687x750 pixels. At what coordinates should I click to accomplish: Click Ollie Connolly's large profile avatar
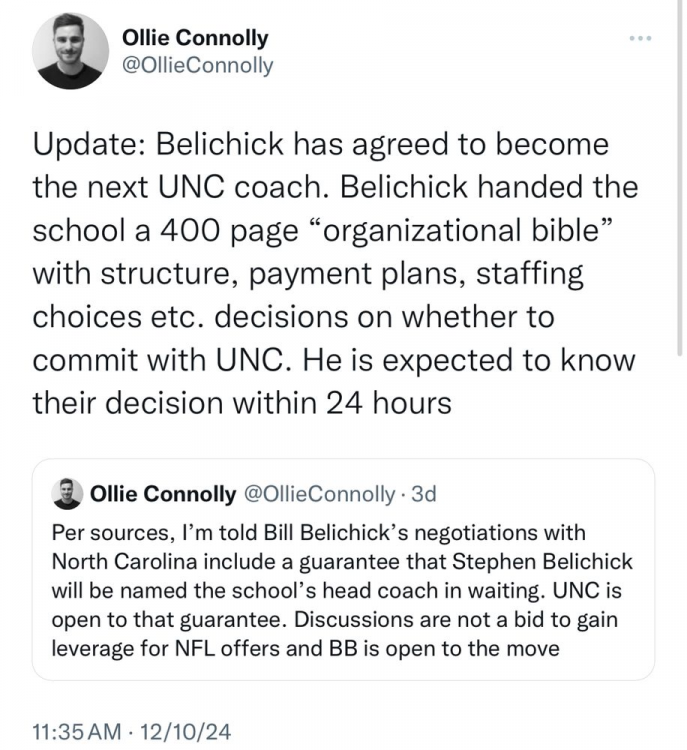(x=70, y=51)
